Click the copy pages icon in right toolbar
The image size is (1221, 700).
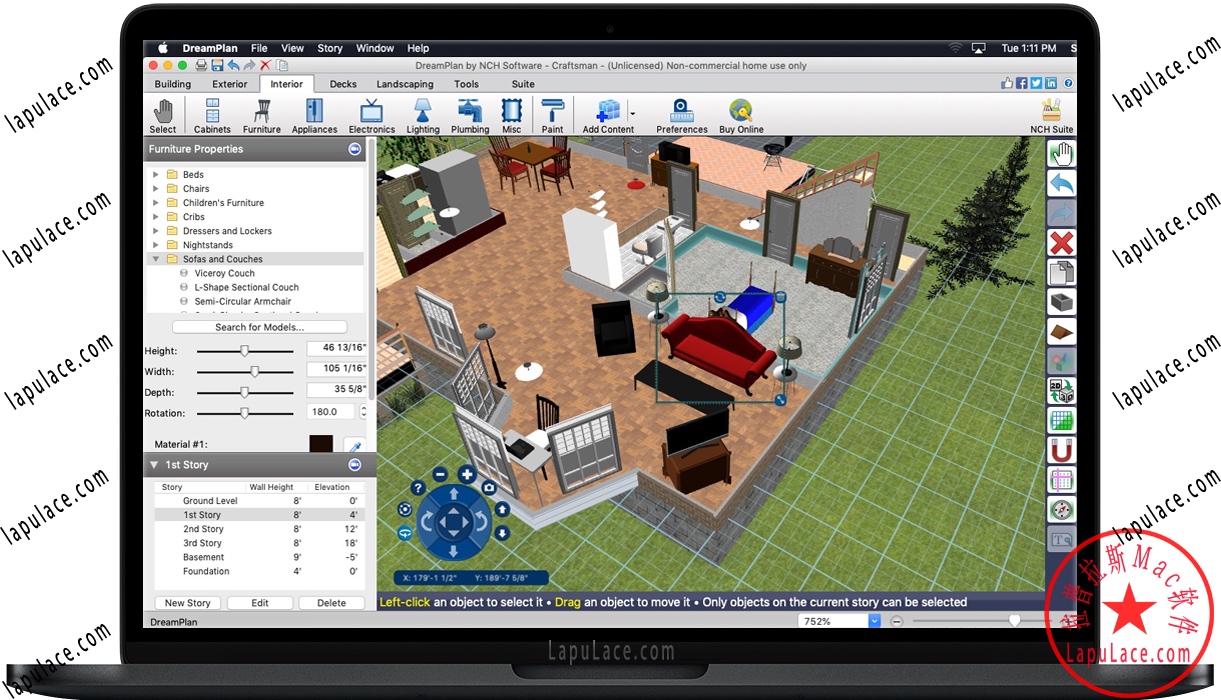pos(1061,272)
